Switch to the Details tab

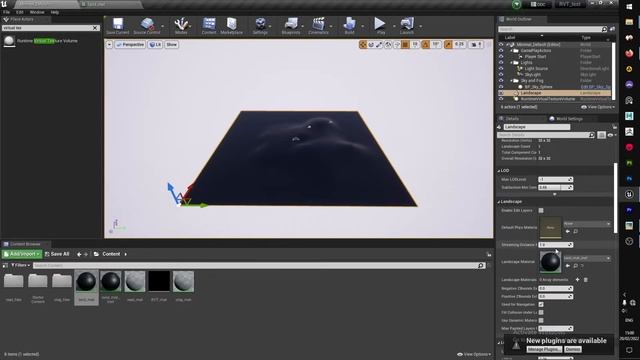point(512,119)
